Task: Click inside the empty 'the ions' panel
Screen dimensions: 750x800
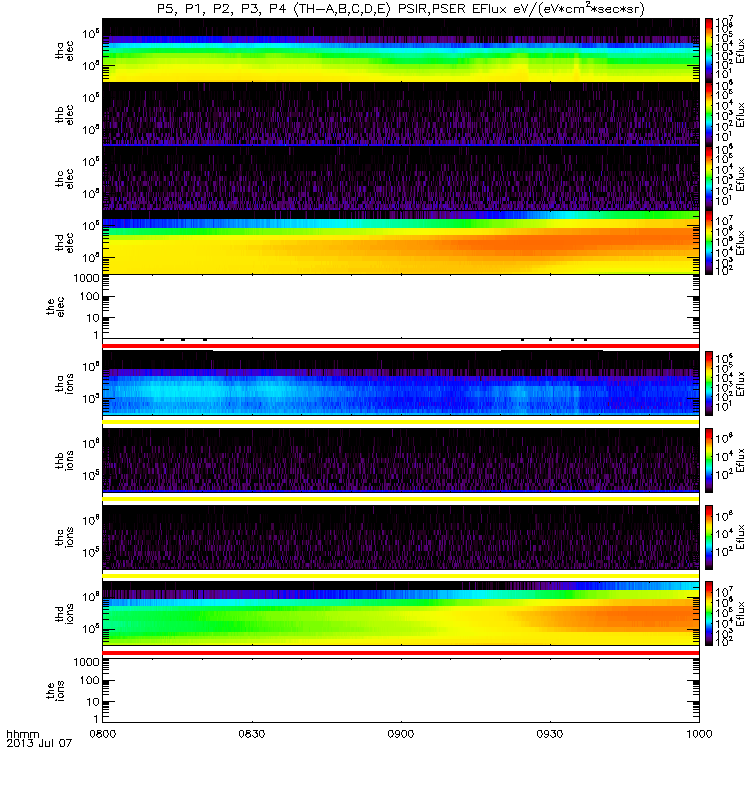Action: click(x=401, y=690)
